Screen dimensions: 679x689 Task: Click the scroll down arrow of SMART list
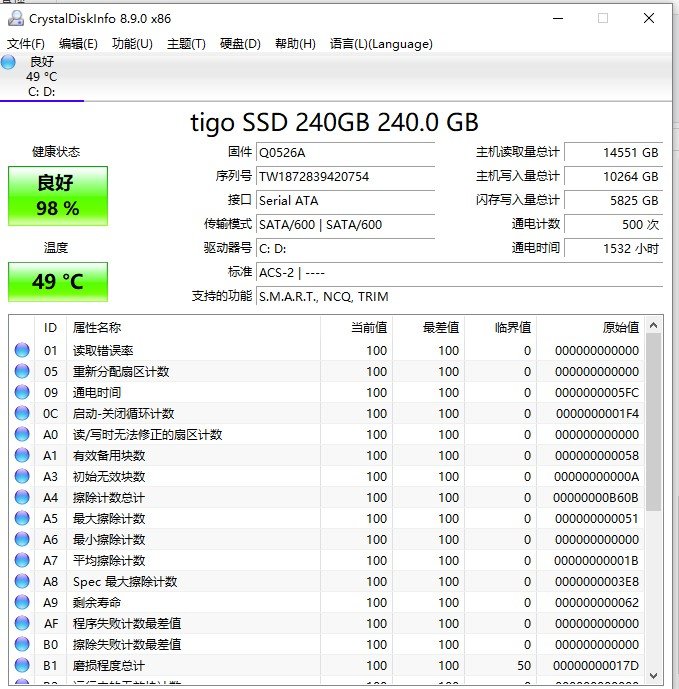(x=654, y=675)
